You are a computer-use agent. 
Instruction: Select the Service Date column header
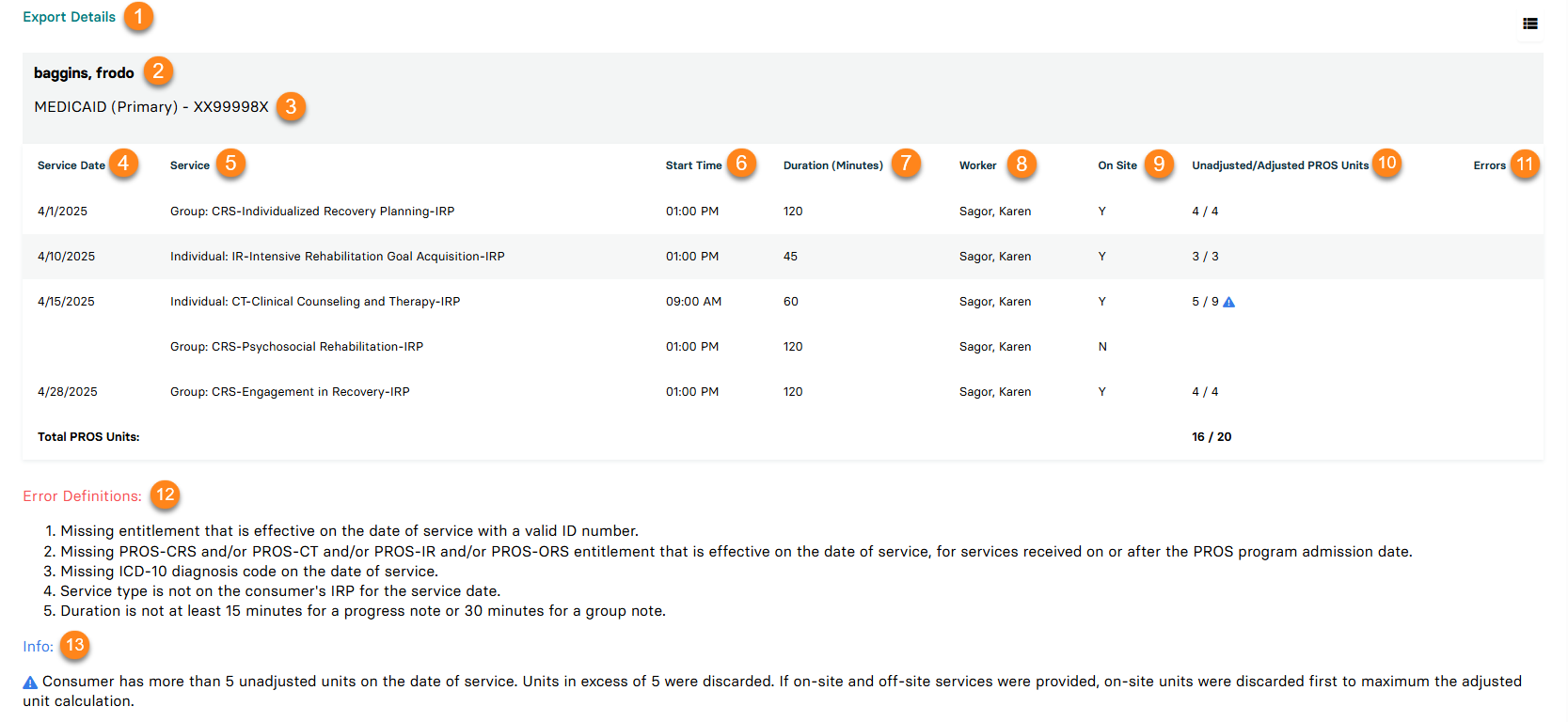tap(71, 165)
